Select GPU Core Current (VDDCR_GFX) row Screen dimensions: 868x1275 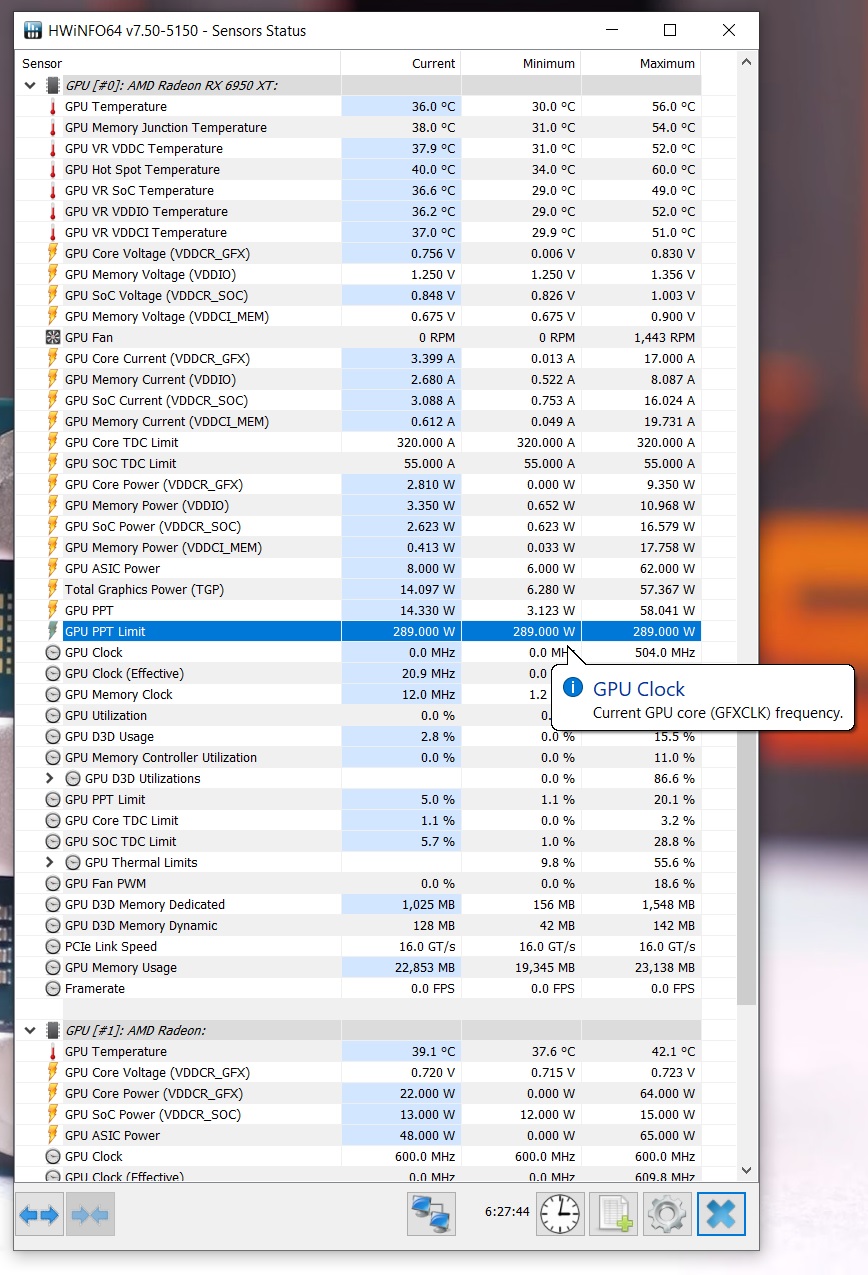(x=358, y=358)
